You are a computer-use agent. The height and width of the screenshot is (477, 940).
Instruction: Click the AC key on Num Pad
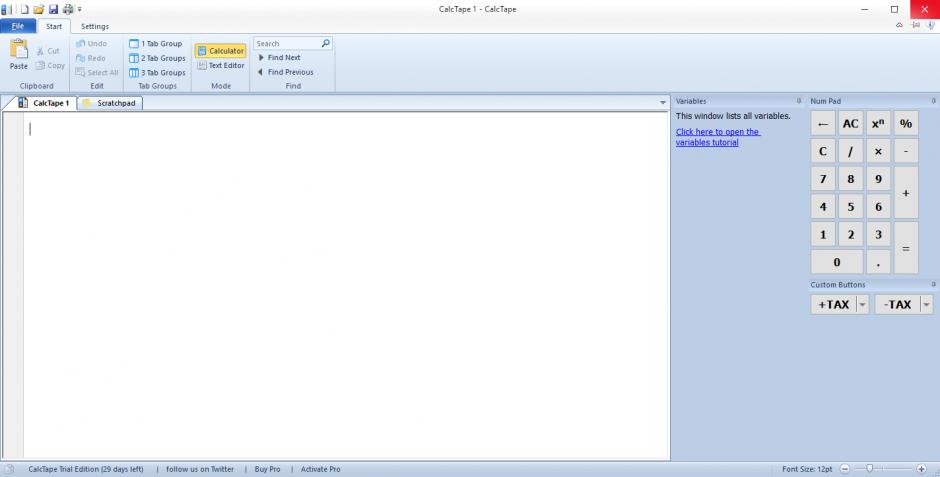click(850, 123)
